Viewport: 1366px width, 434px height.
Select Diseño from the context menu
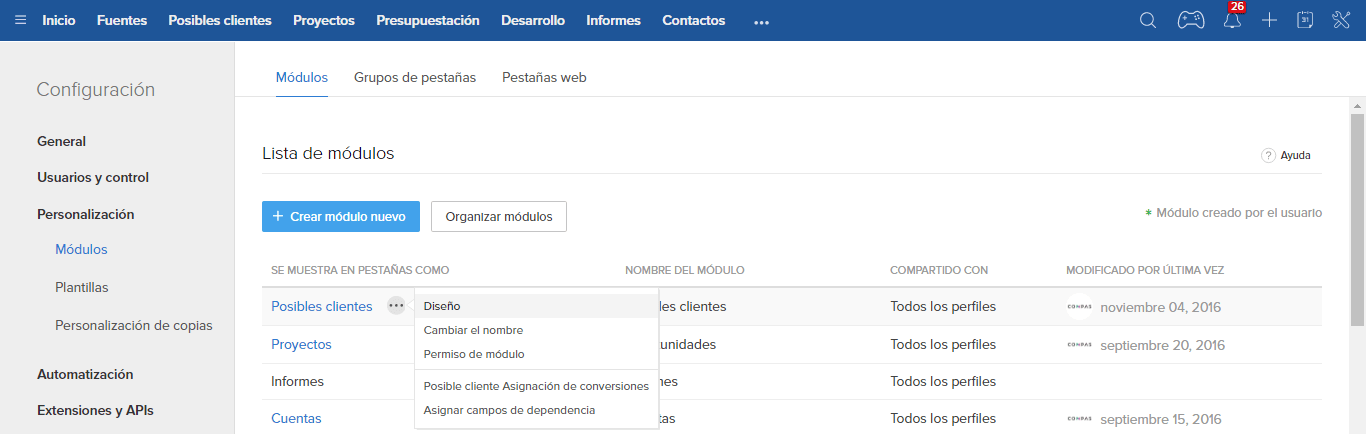442,306
